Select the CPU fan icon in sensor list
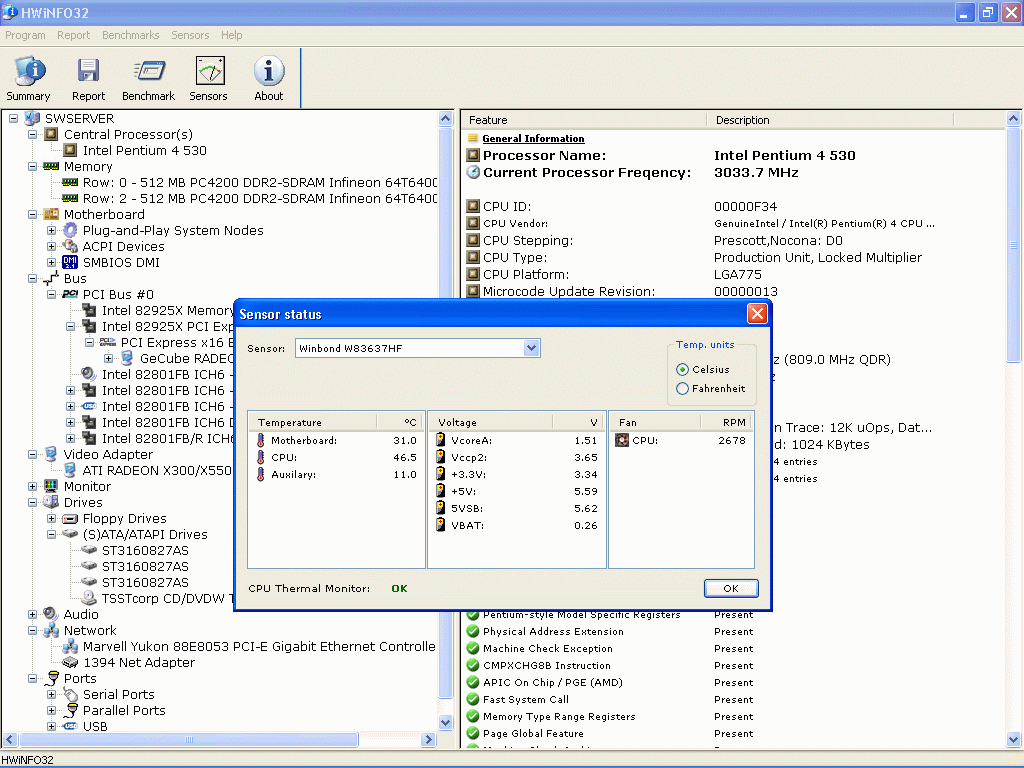 click(x=622, y=440)
